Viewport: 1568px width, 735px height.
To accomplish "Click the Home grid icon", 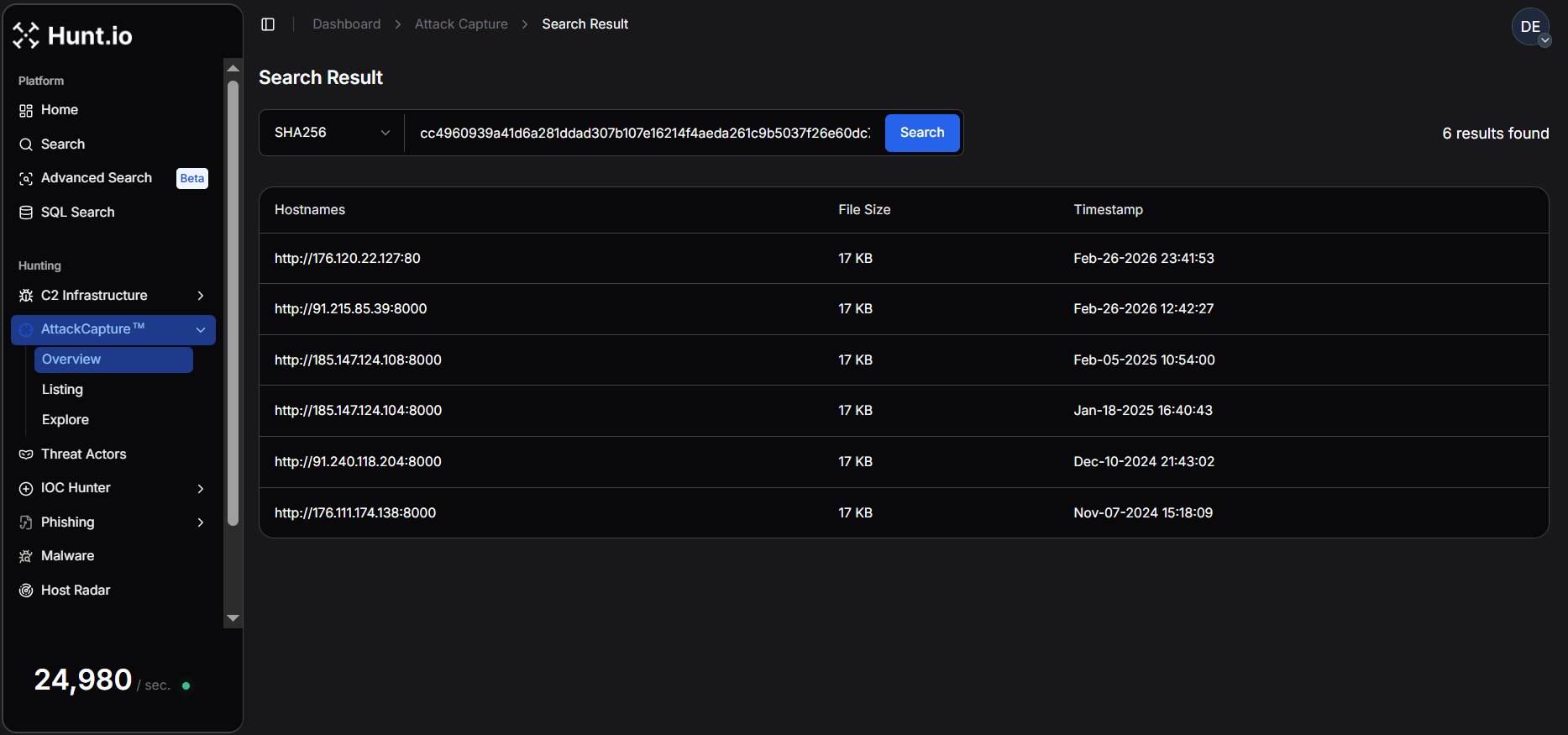I will 26,110.
